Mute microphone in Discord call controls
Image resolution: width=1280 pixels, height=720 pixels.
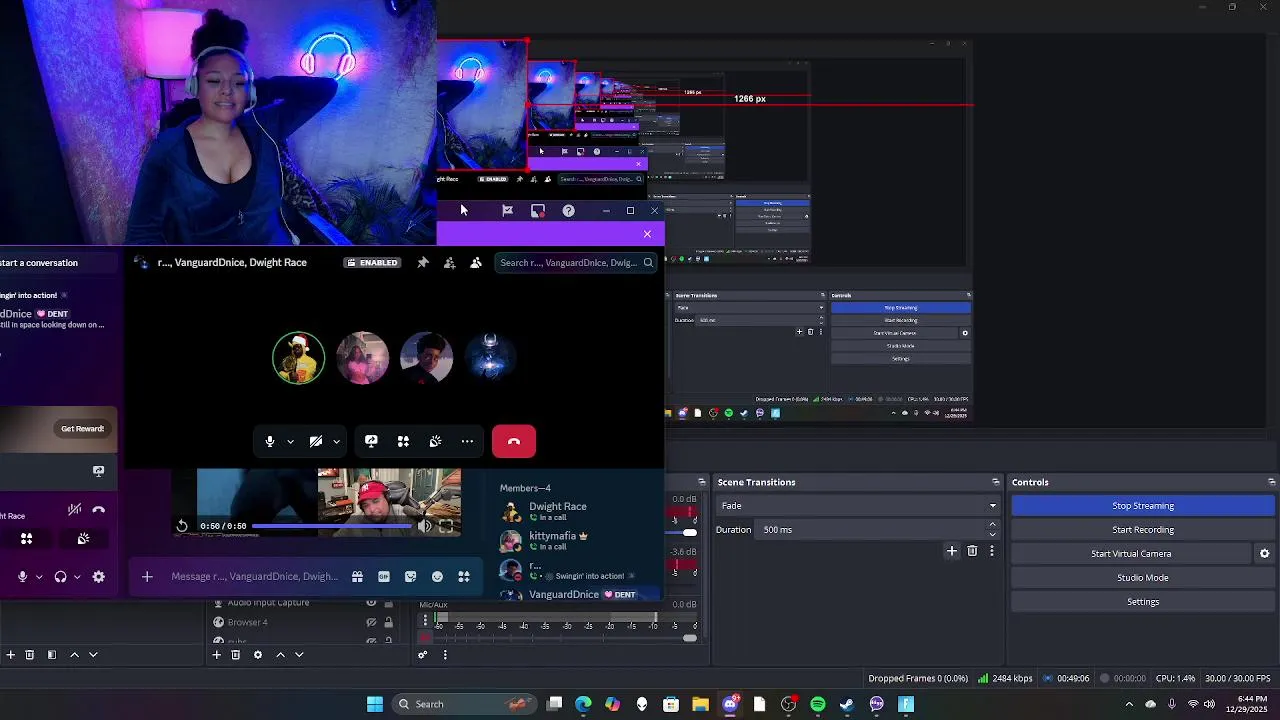tap(270, 441)
